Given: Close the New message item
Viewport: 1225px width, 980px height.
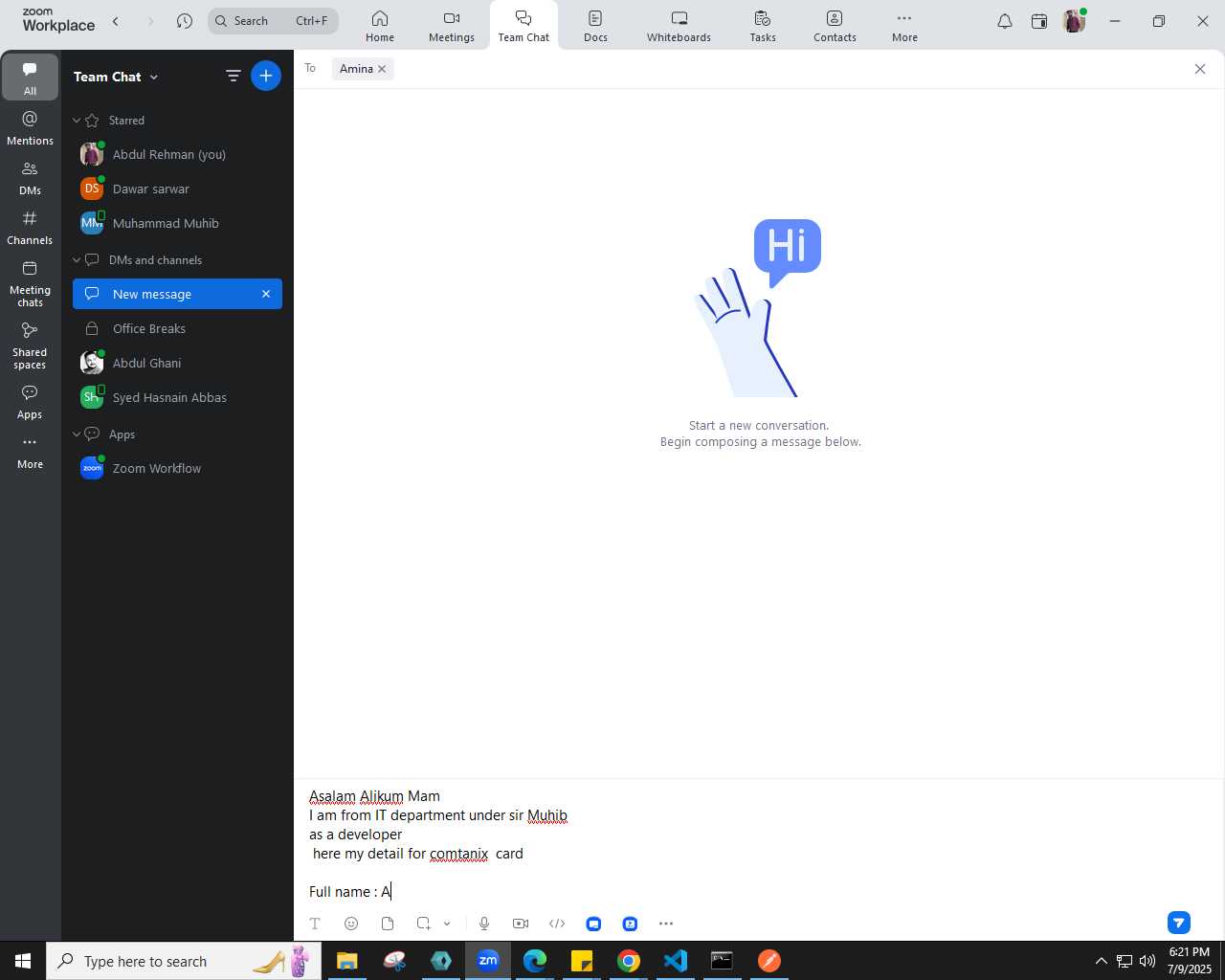Looking at the screenshot, I should [266, 294].
